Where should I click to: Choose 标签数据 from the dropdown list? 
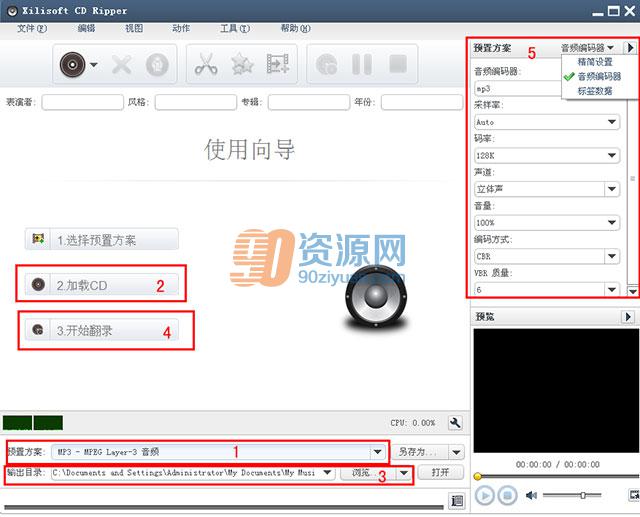coord(595,91)
